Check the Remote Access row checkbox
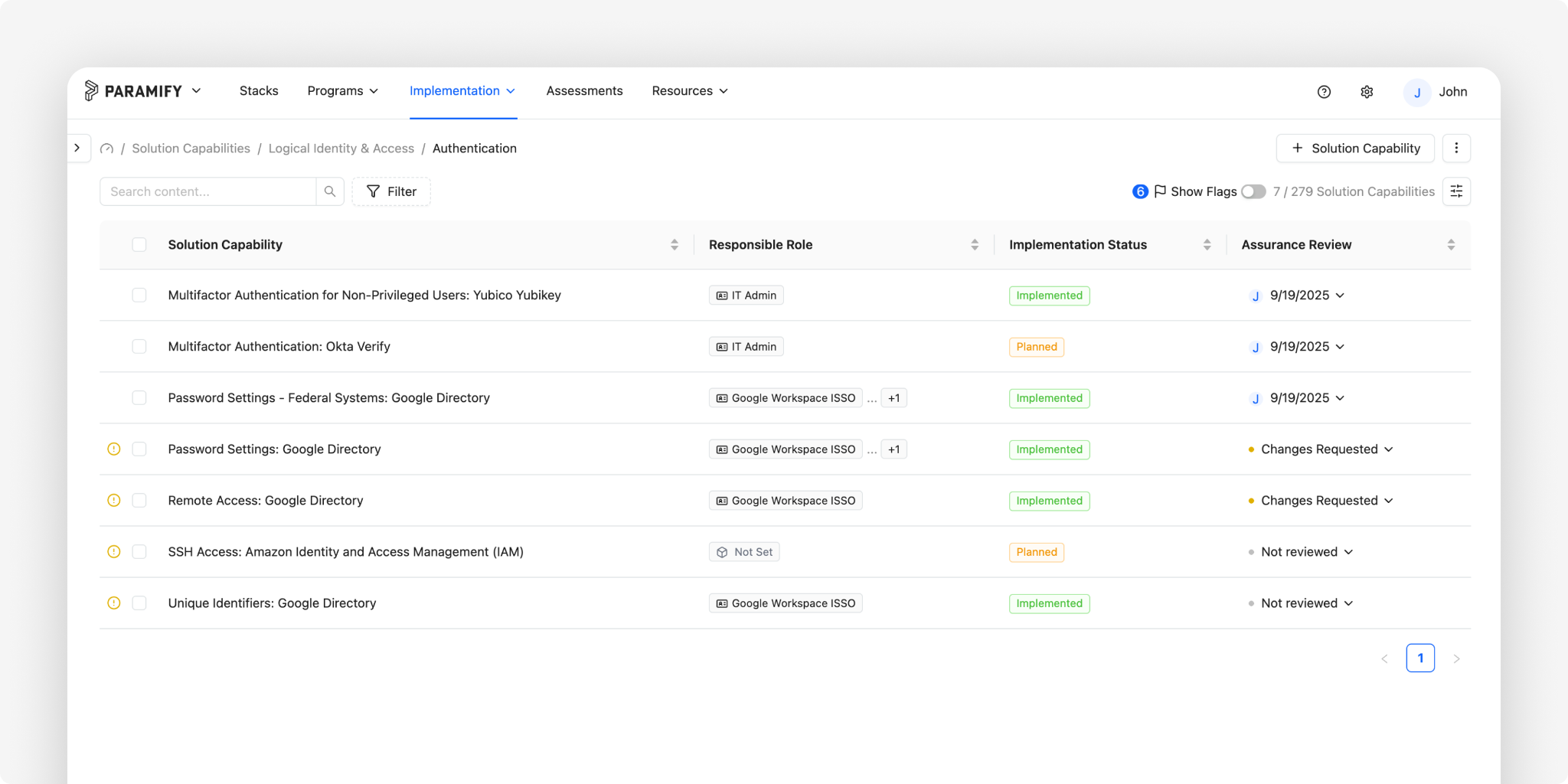Image resolution: width=1568 pixels, height=784 pixels. click(x=139, y=501)
